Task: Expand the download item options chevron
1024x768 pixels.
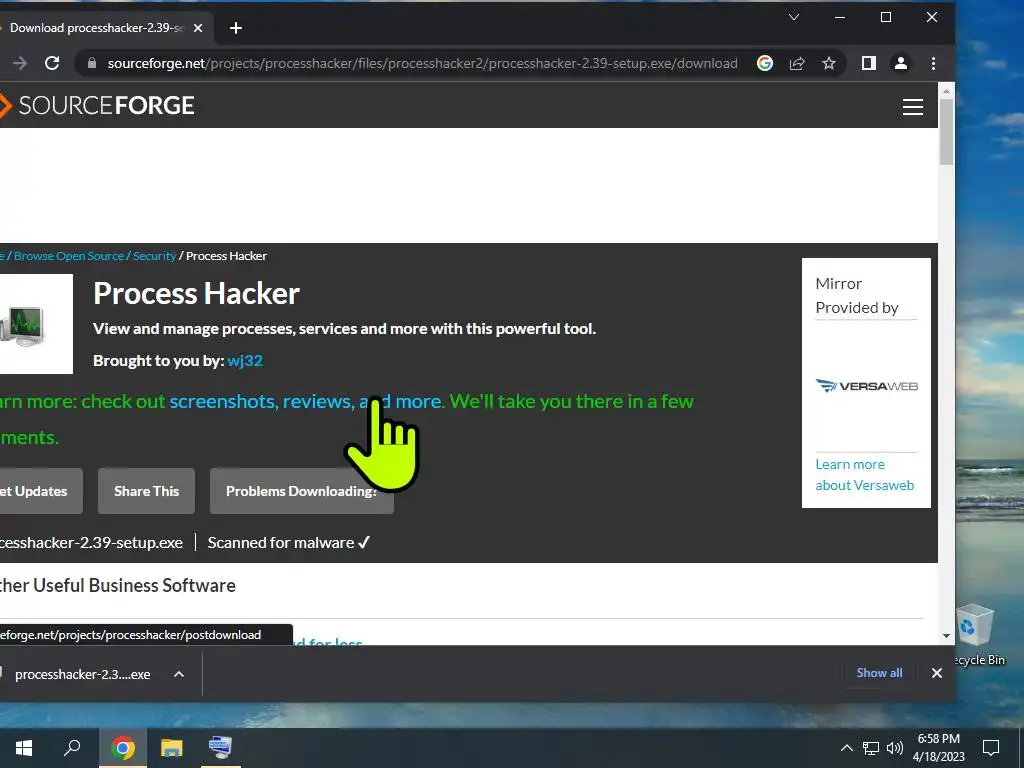Action: click(179, 674)
